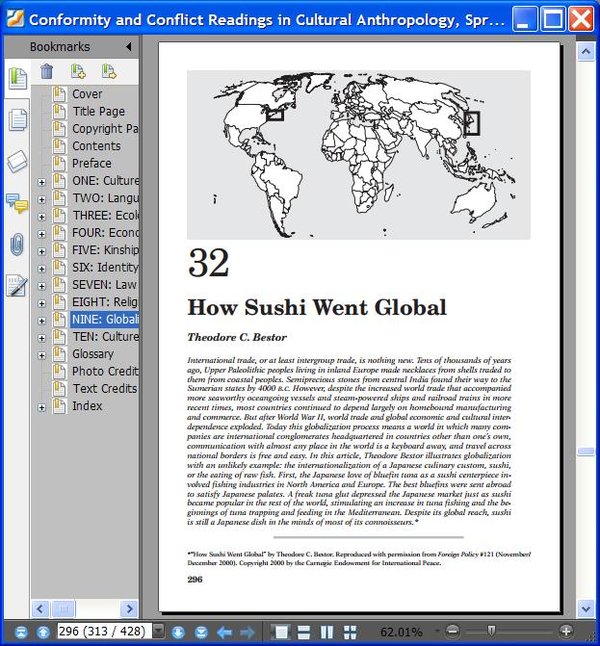Expand the SIX: Identity bookmark
Screen dimensions: 600x646
pos(42,269)
